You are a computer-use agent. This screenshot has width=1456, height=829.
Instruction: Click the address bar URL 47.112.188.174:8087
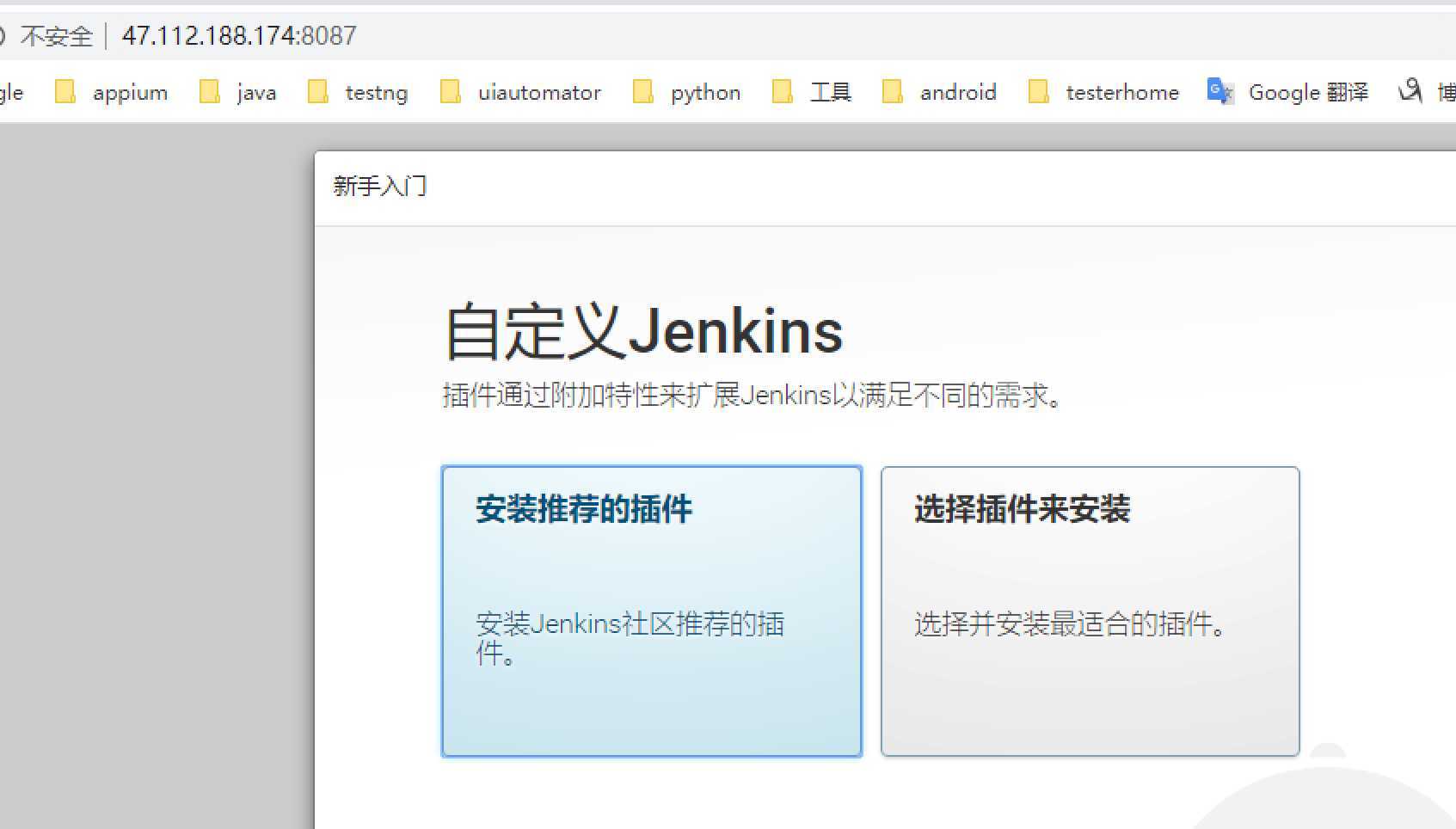(239, 35)
